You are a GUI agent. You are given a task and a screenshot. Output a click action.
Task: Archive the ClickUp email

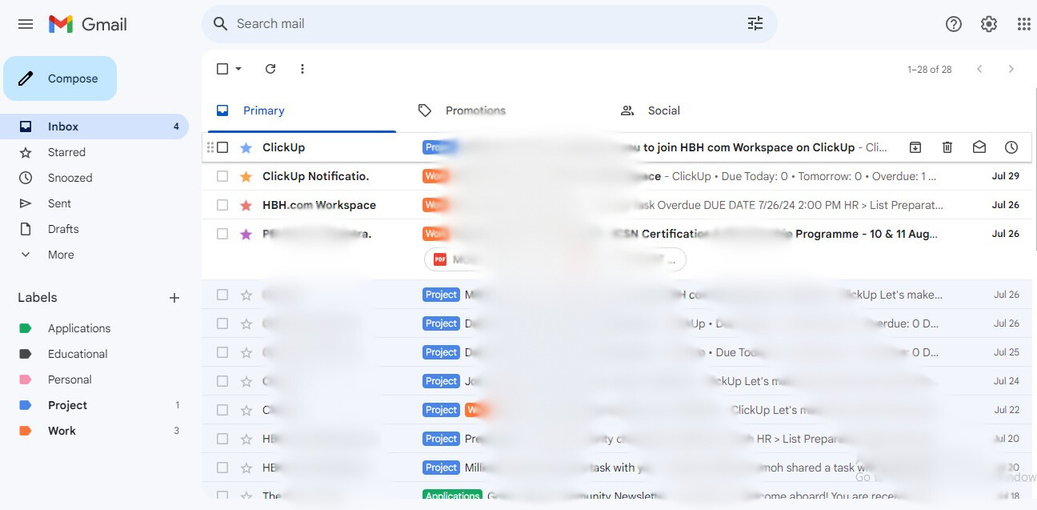point(915,148)
